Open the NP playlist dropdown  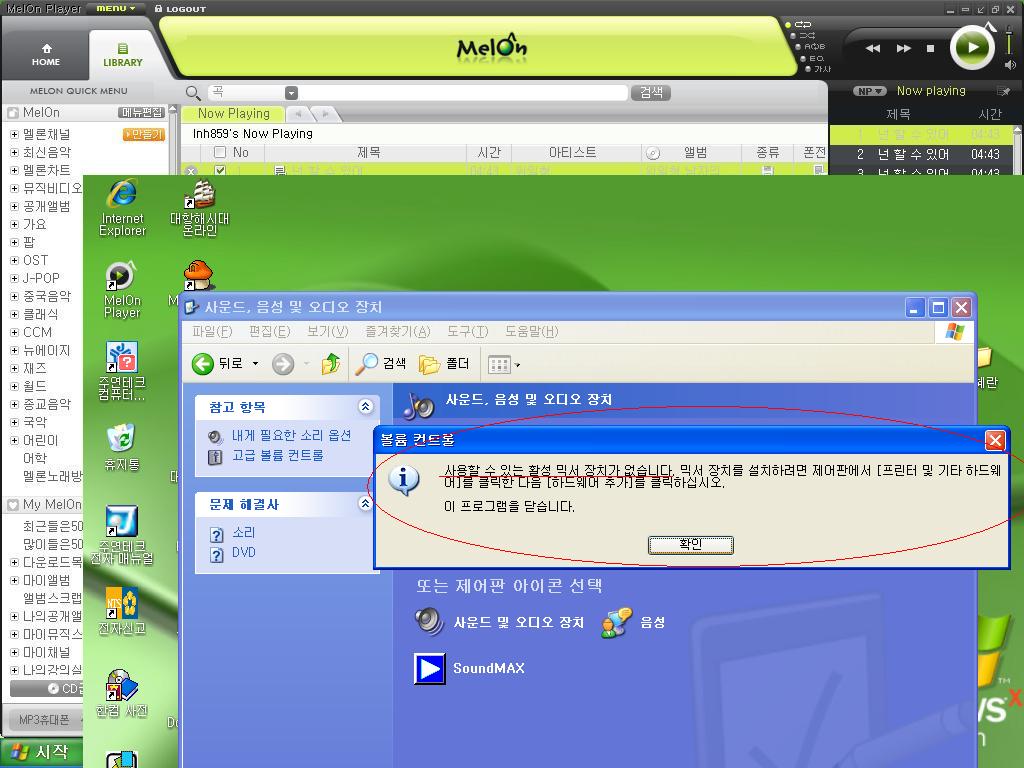(870, 91)
